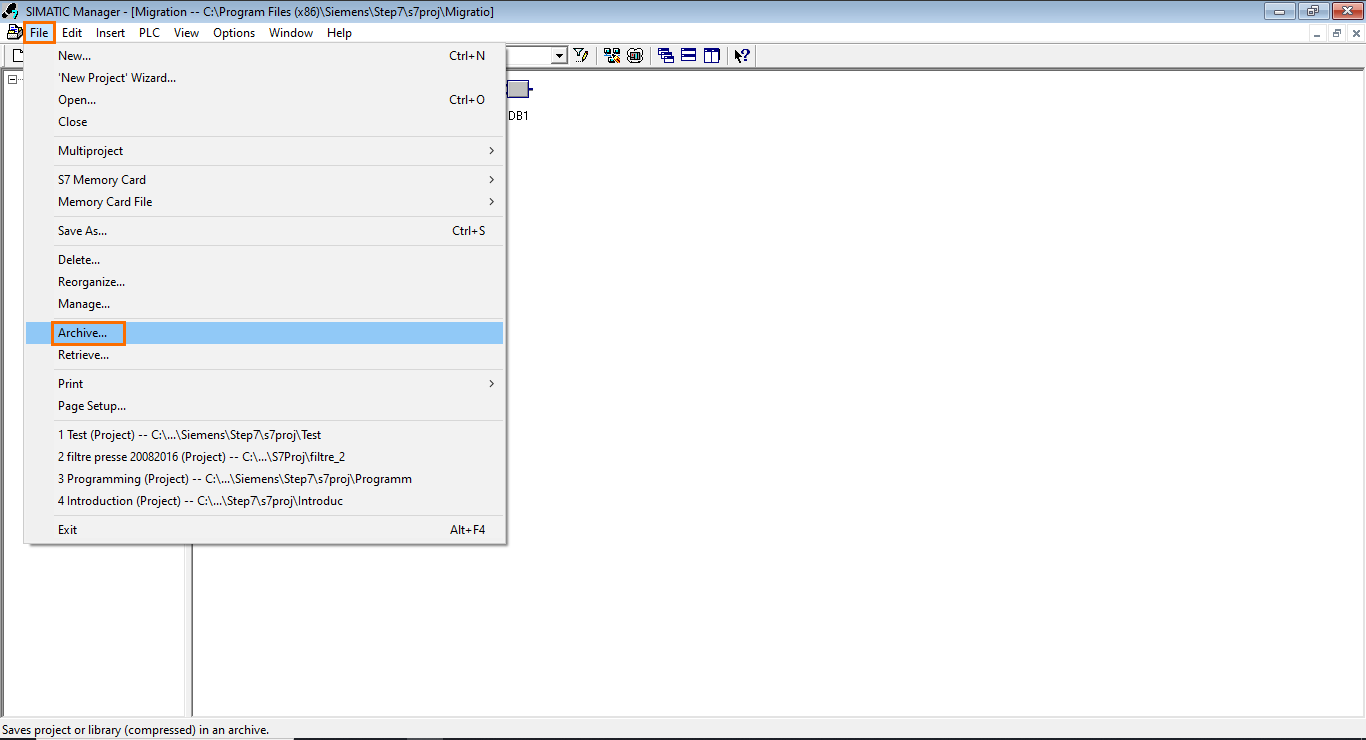This screenshot has height=740, width=1366.
Task: Open the Simulation (PLCSIM) toolbar icon
Action: click(x=635, y=55)
